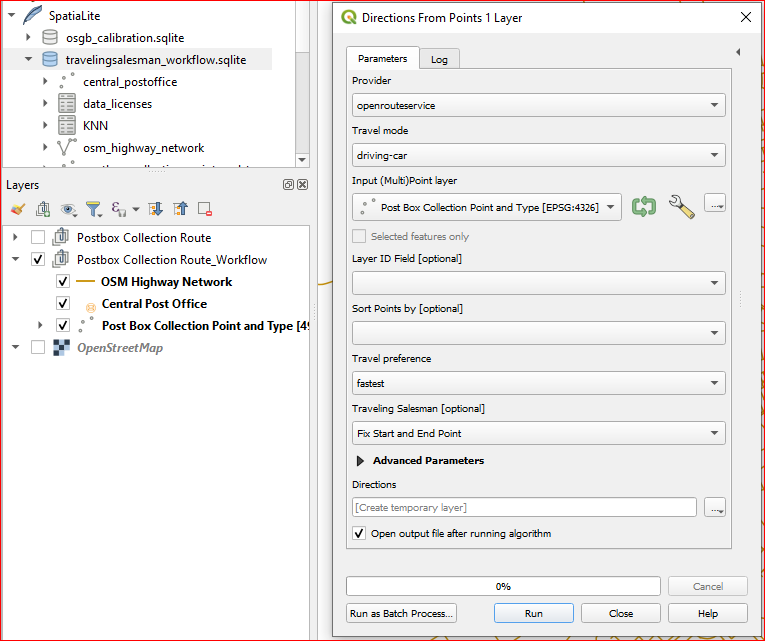Image resolution: width=765 pixels, height=641 pixels.
Task: Toggle Open output file after running algorithm
Action: (359, 533)
